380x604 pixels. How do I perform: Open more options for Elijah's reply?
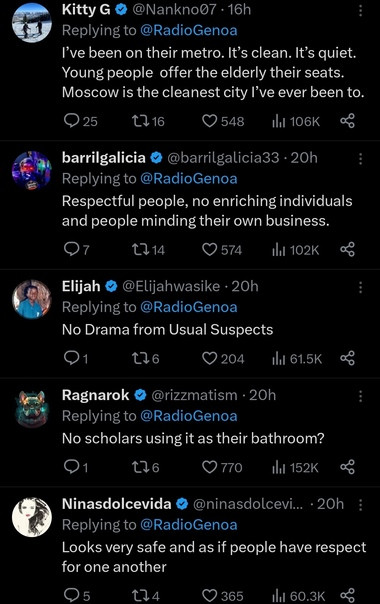(360, 287)
